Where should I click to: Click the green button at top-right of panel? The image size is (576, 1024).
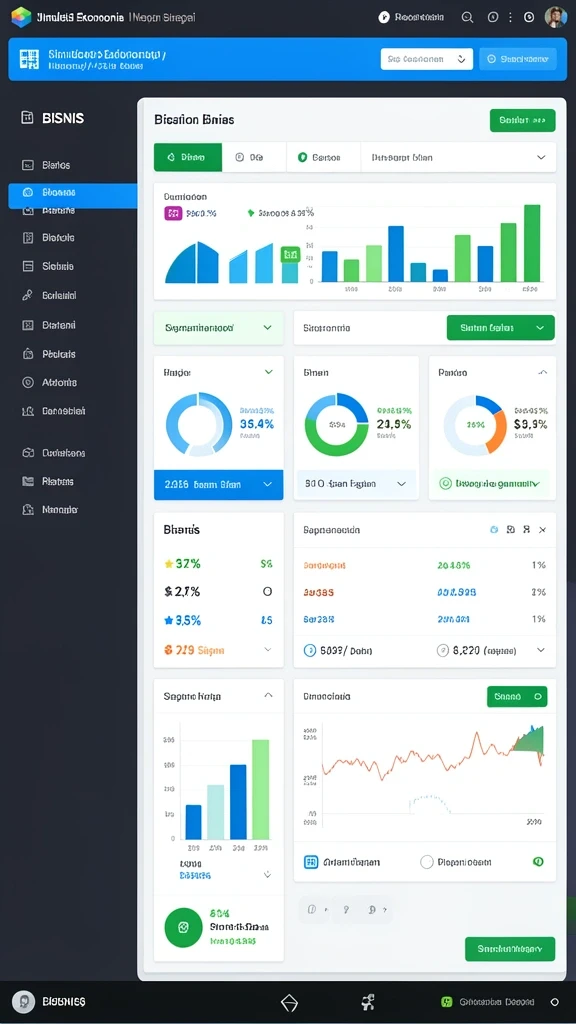pos(522,120)
